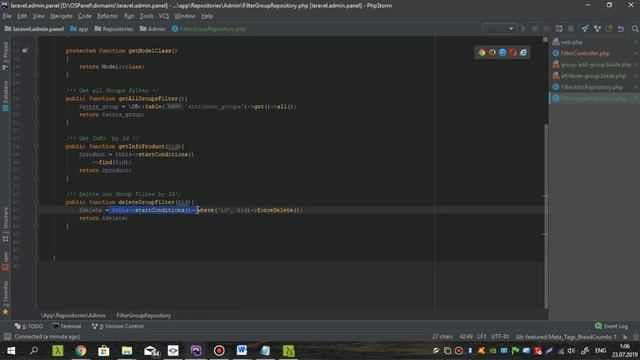Click the editor vertical scrollbar thumb
Screen dimensions: 640x360
[x=546, y=216]
